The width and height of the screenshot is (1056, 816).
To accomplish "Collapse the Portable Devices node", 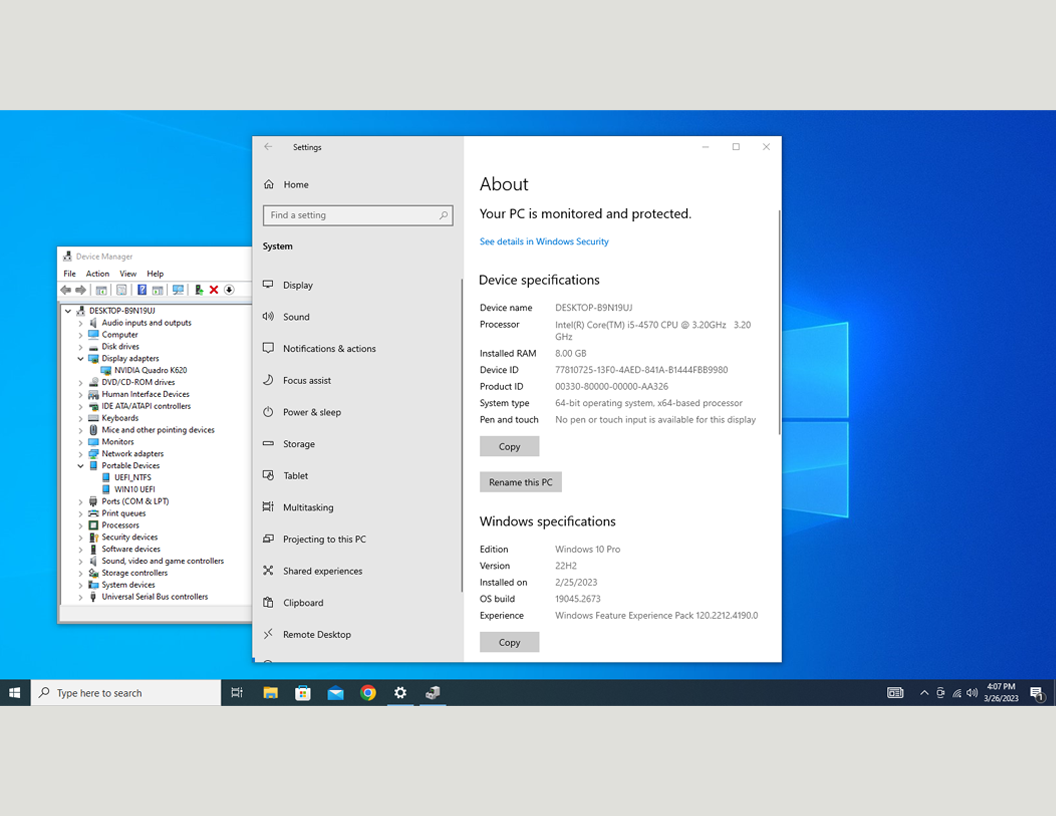I will 80,466.
